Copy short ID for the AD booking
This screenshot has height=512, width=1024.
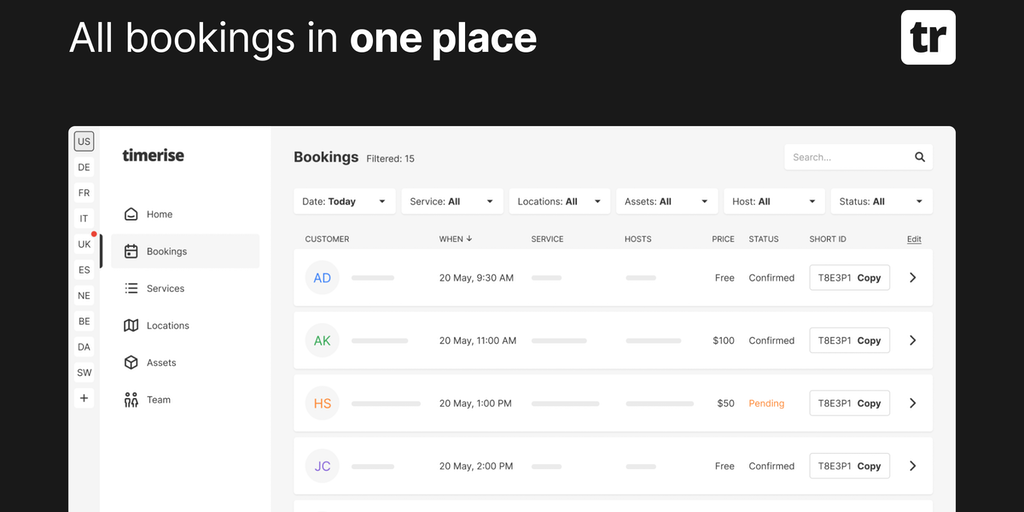tap(868, 278)
